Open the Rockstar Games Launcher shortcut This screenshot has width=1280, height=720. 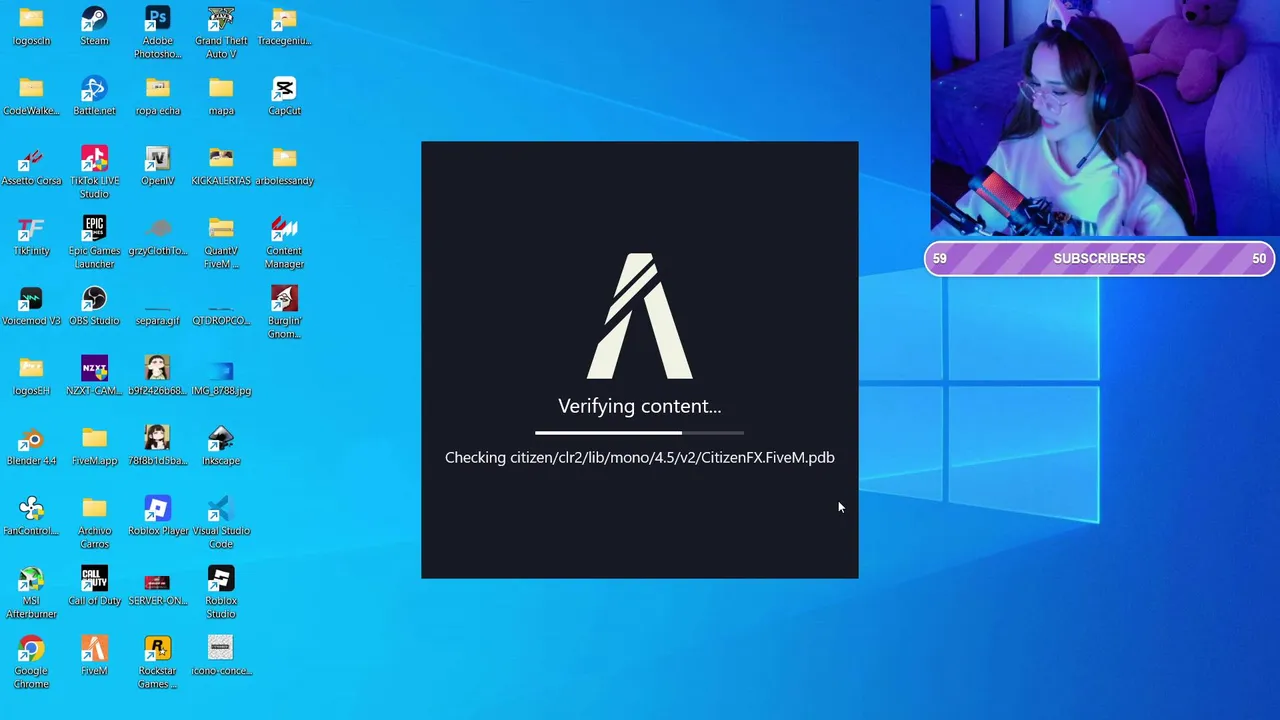point(157,663)
